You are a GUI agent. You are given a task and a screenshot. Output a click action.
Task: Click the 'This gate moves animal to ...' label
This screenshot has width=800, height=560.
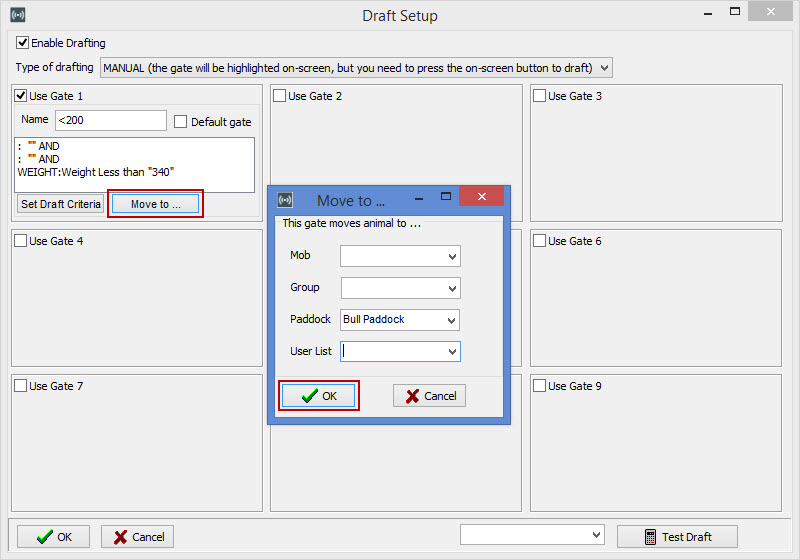click(352, 223)
